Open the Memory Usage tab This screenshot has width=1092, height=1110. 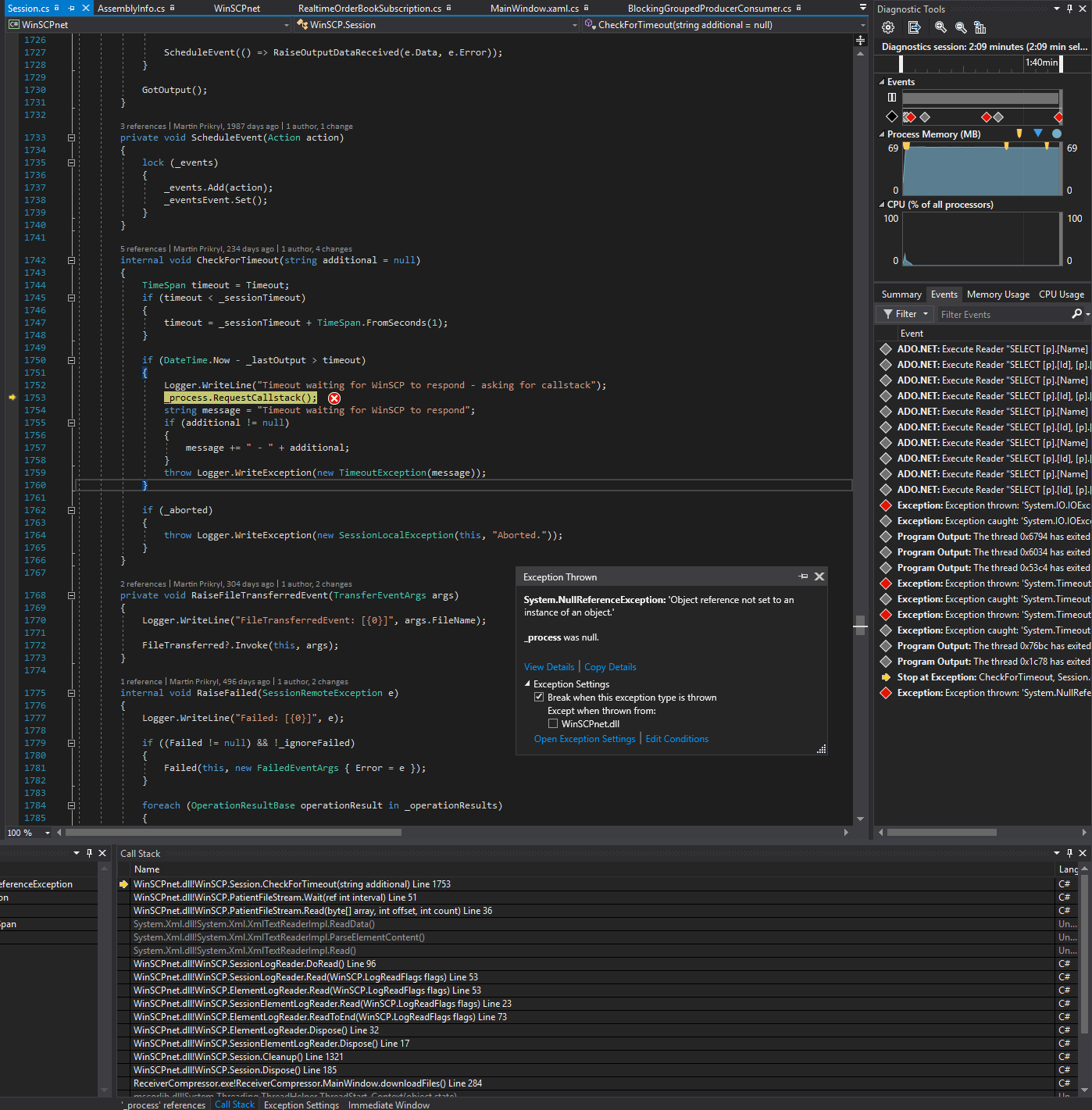tap(997, 294)
